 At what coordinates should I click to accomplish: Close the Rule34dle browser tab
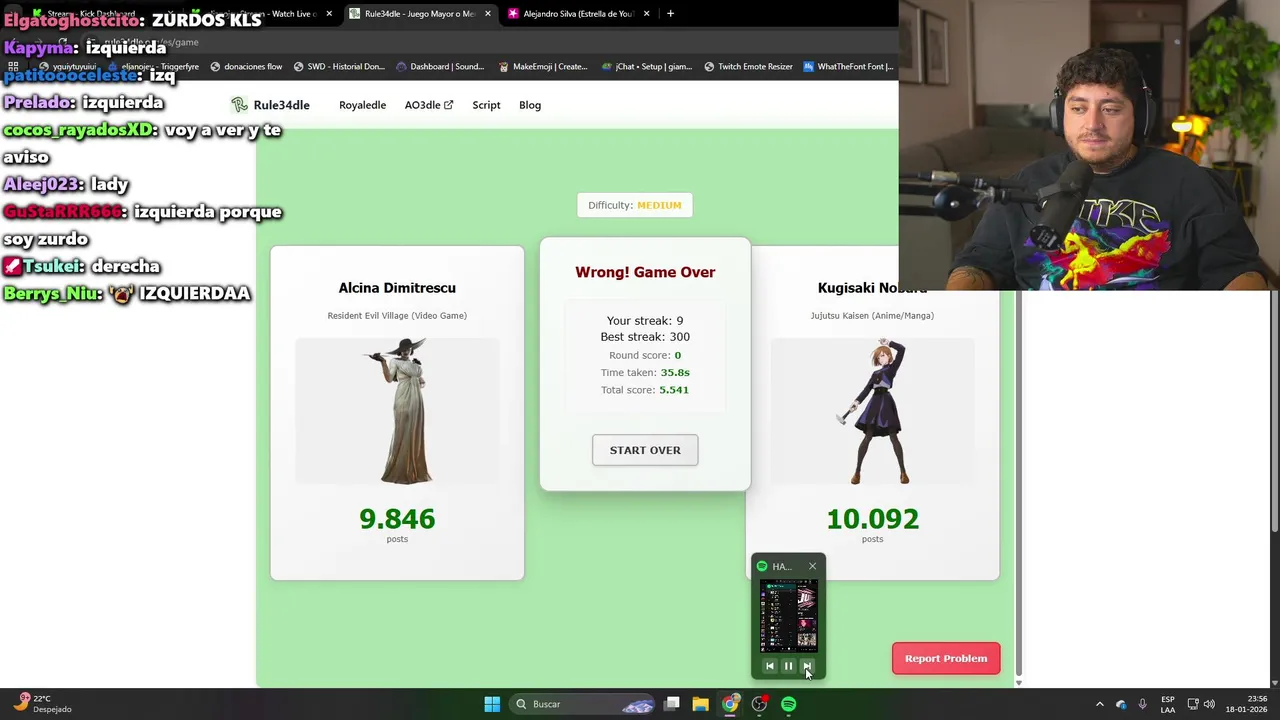coord(488,14)
